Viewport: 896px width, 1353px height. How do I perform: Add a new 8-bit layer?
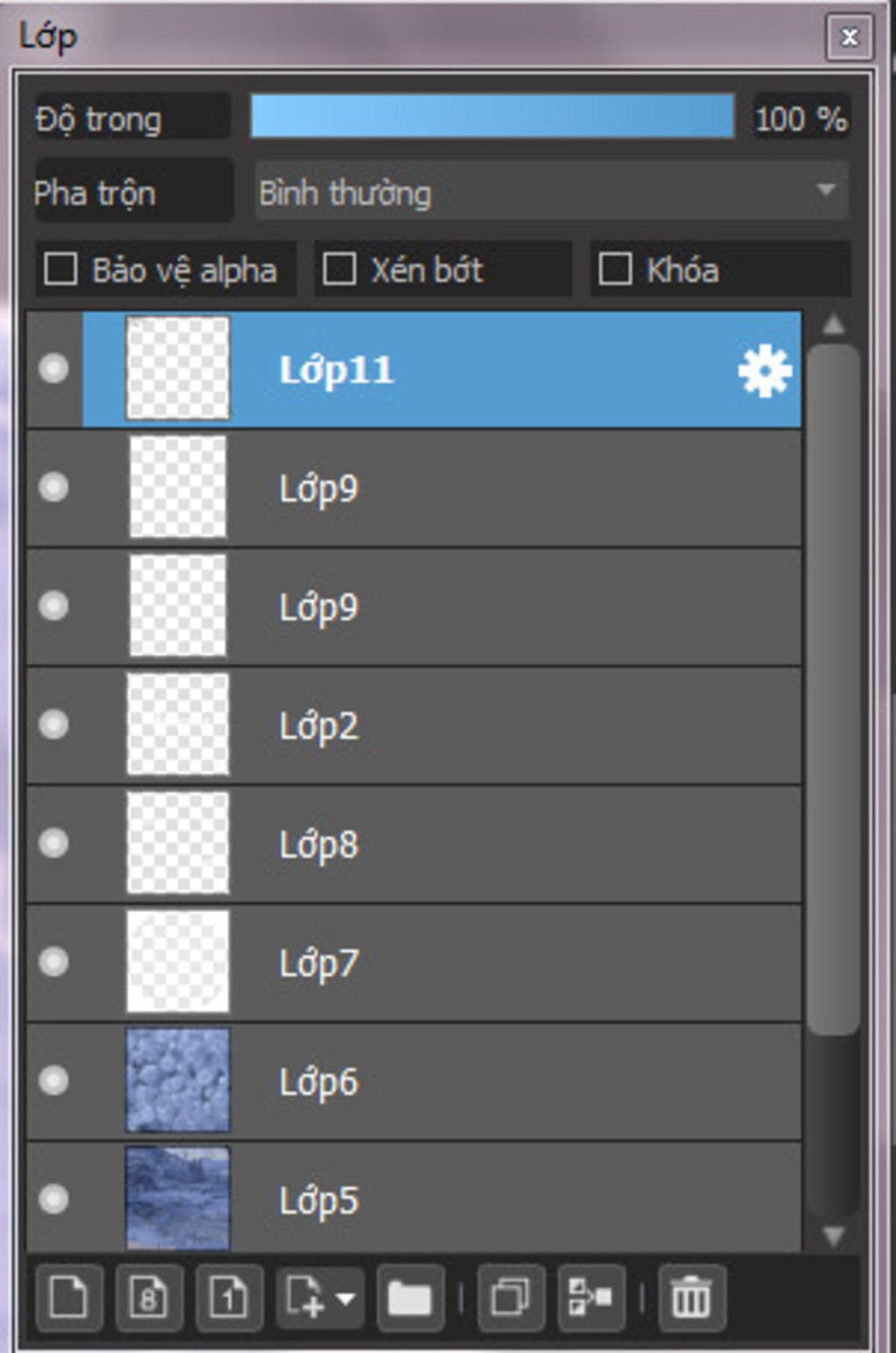pyautogui.click(x=149, y=1297)
